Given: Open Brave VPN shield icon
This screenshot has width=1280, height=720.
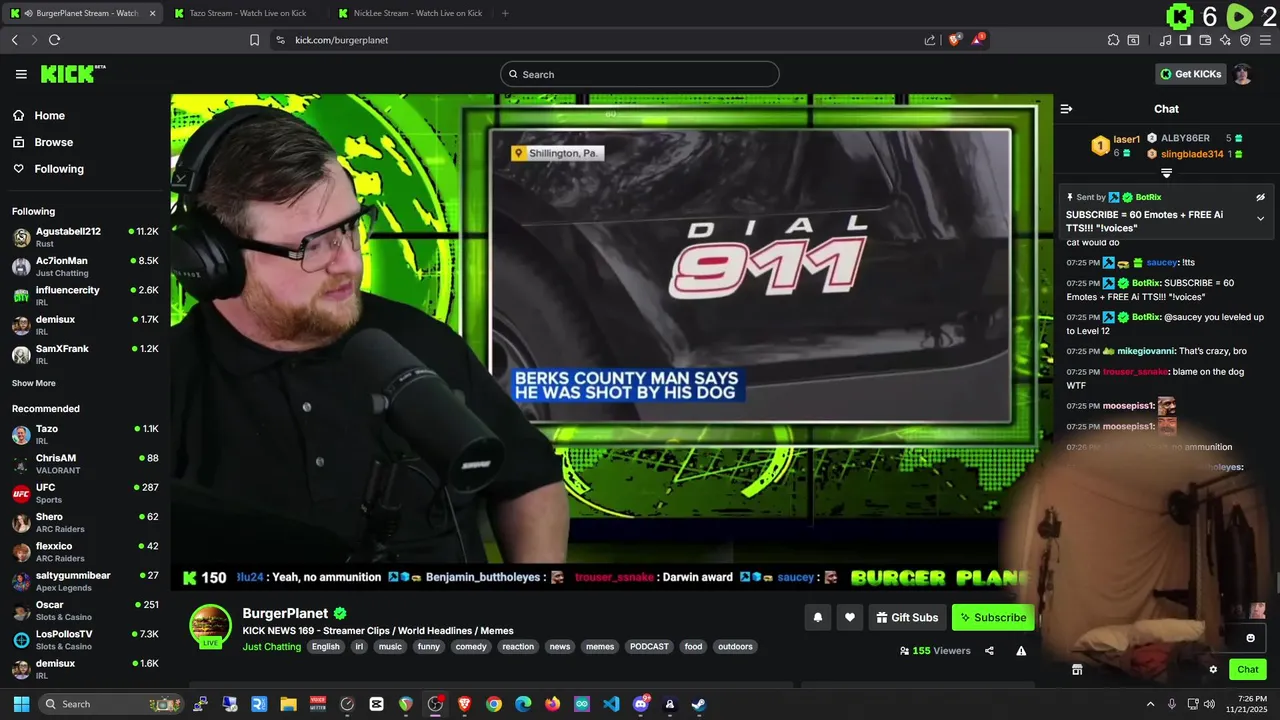Looking at the screenshot, I should [x=1245, y=40].
